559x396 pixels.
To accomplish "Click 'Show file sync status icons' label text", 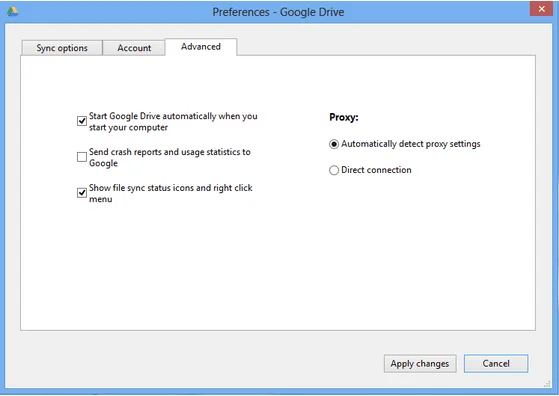I will click(x=170, y=193).
